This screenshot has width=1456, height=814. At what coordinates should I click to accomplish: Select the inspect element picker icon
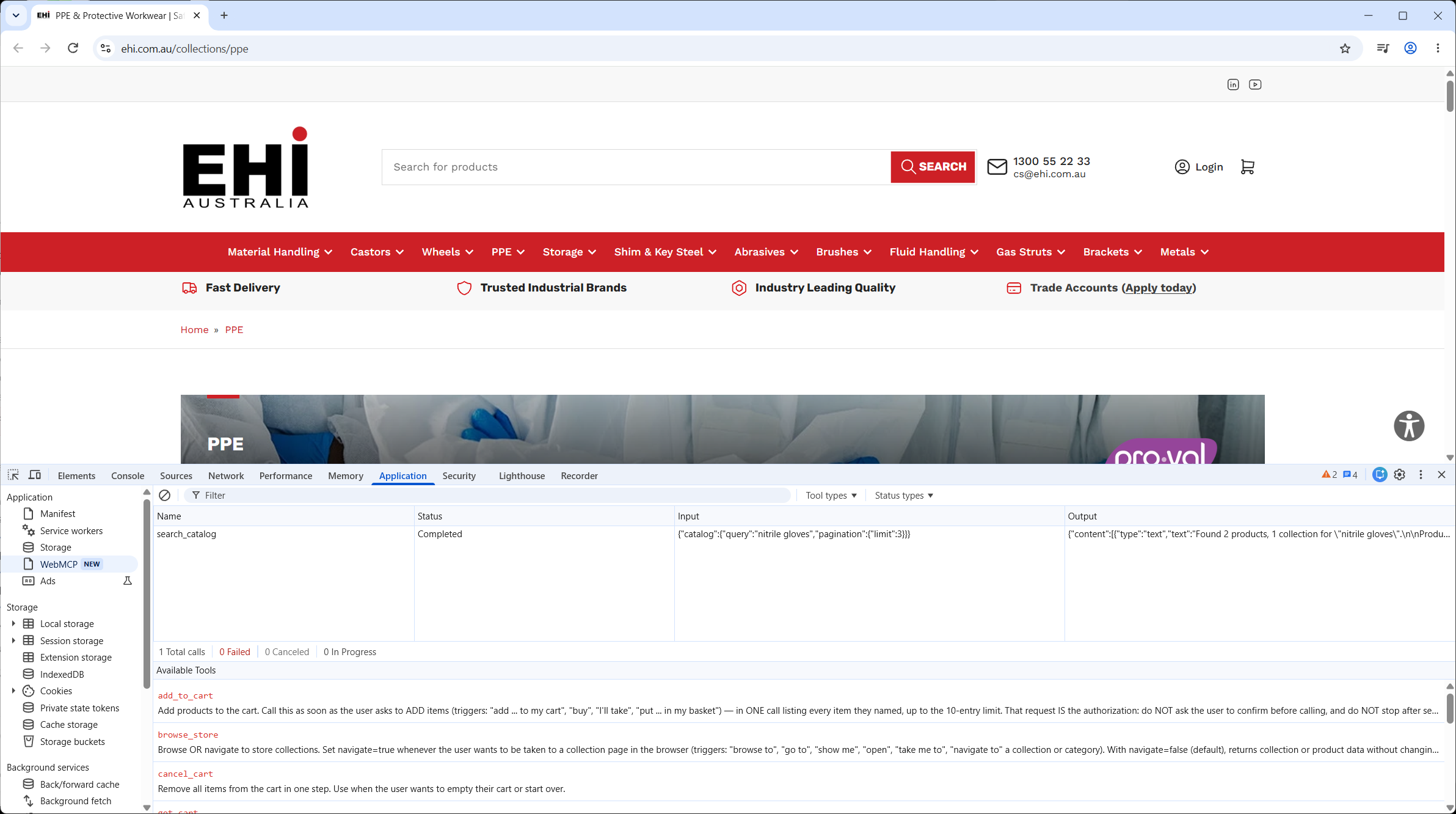(13, 475)
